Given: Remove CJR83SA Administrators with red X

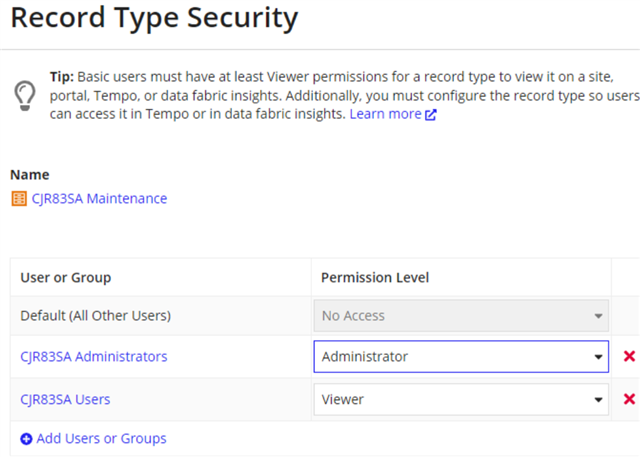Looking at the screenshot, I should pyautogui.click(x=629, y=356).
